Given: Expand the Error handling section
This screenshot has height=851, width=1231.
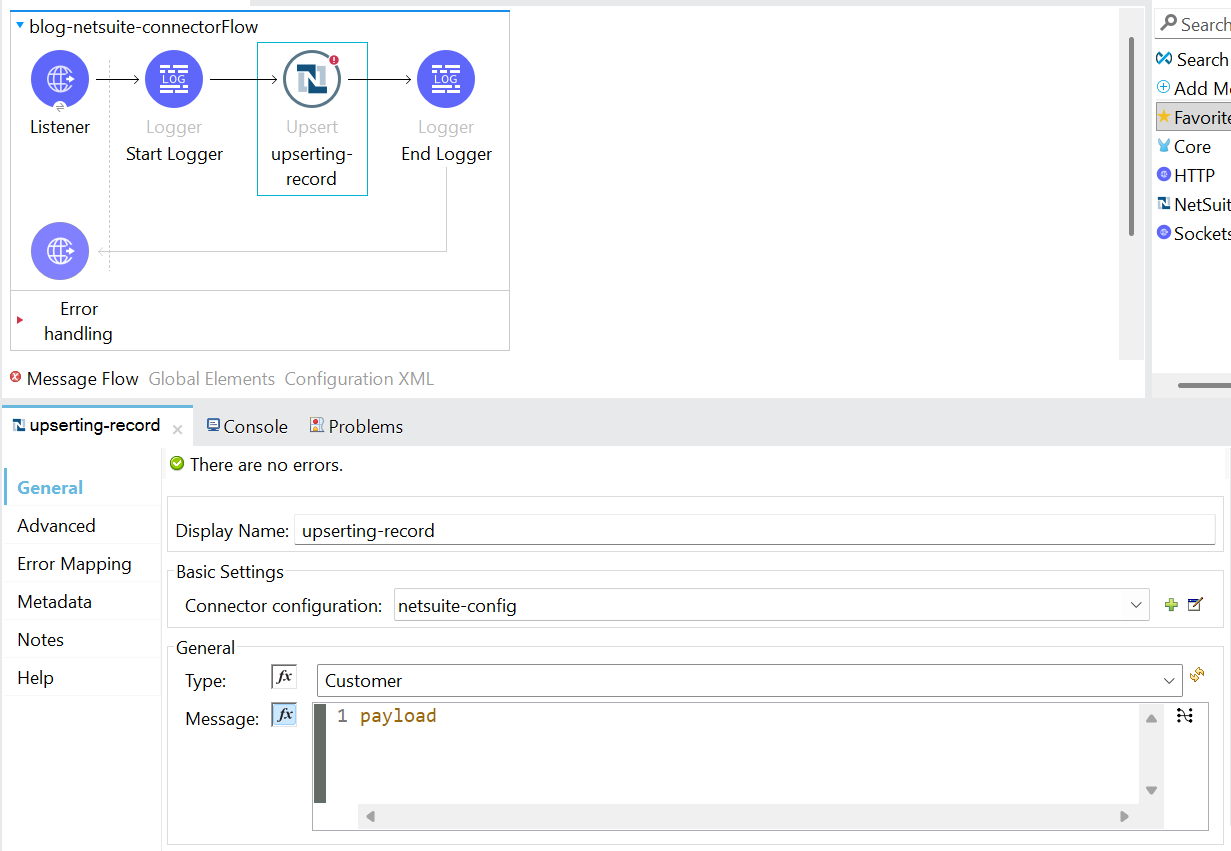Looking at the screenshot, I should 20,320.
